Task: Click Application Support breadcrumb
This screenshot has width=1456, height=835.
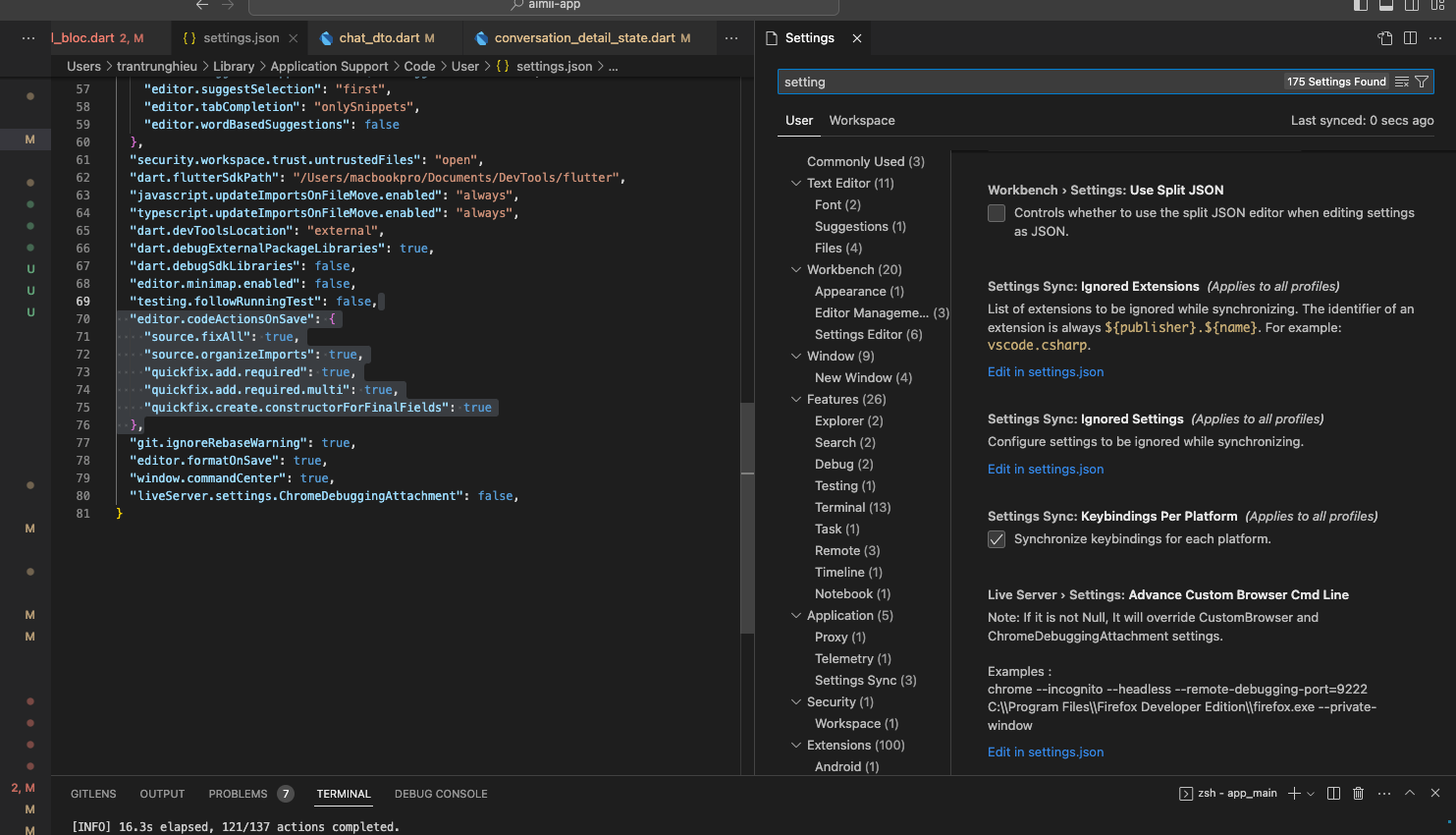Action: tap(329, 66)
